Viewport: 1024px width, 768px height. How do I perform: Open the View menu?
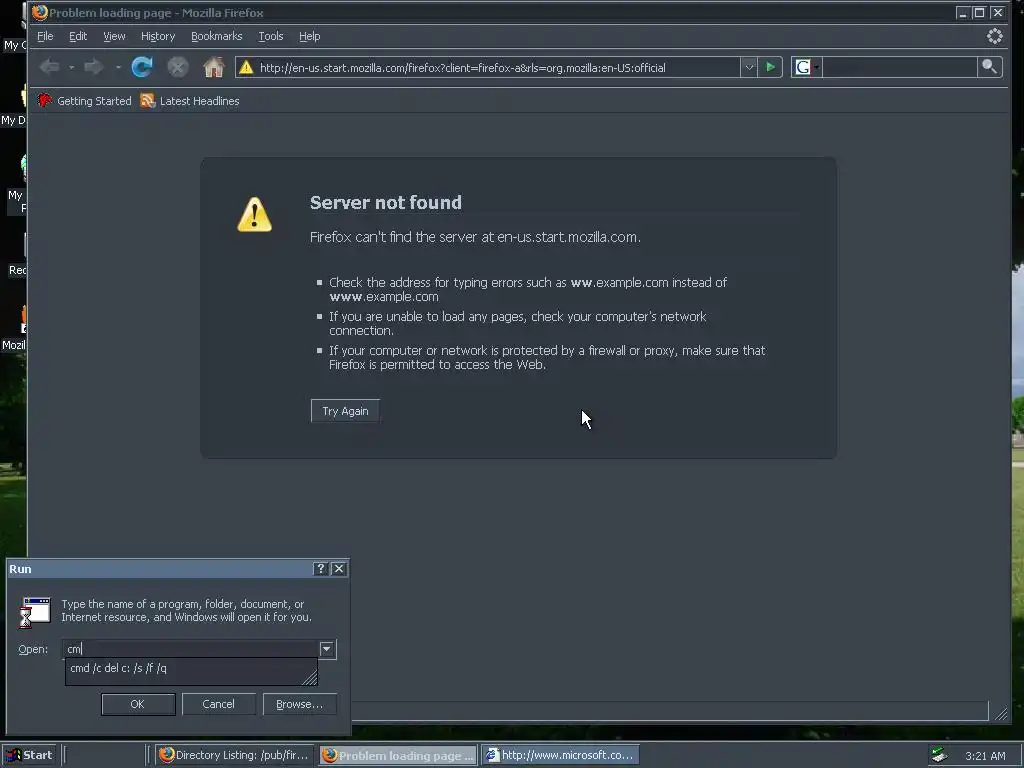(114, 37)
